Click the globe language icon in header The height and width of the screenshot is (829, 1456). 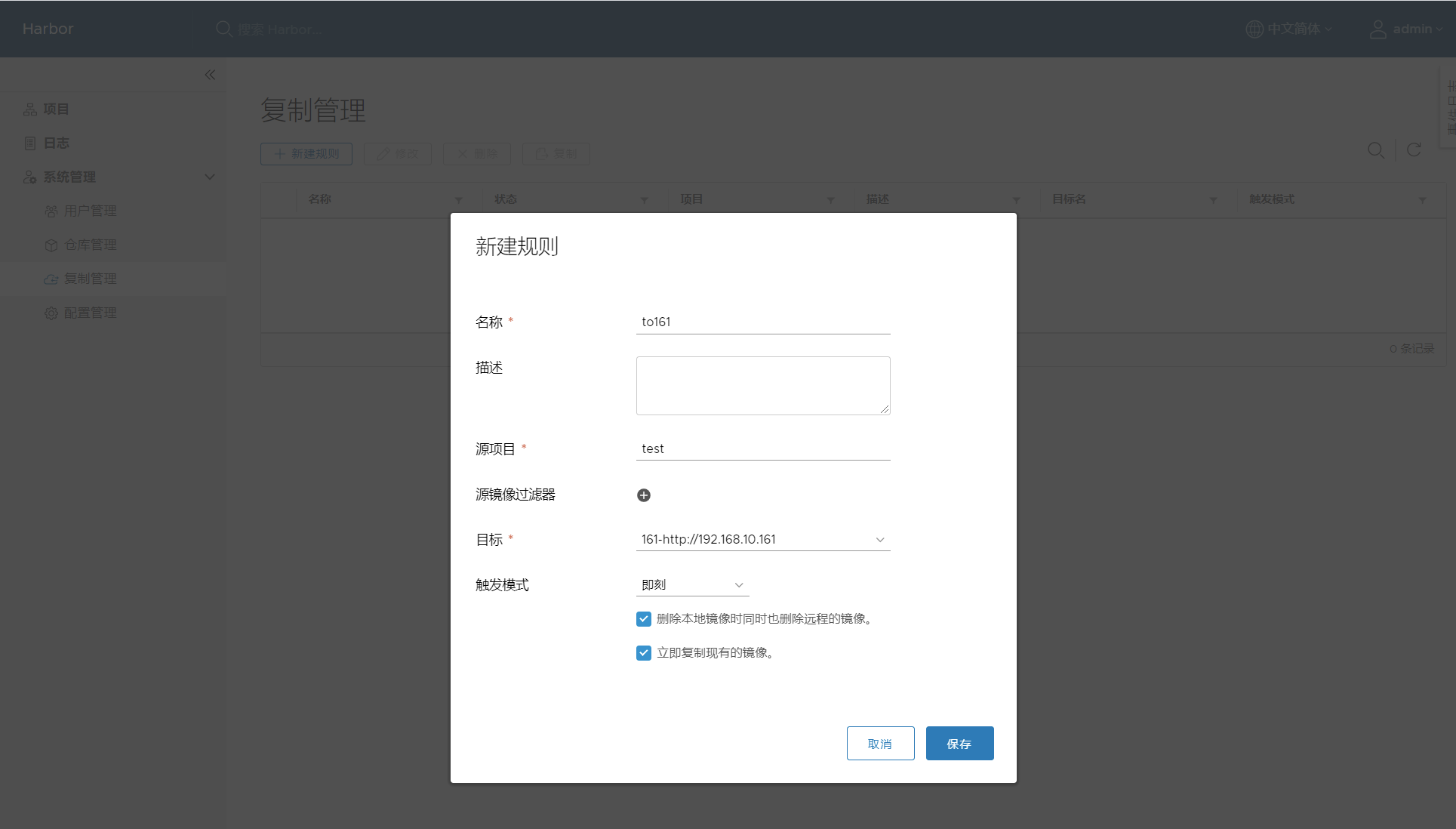point(1254,29)
